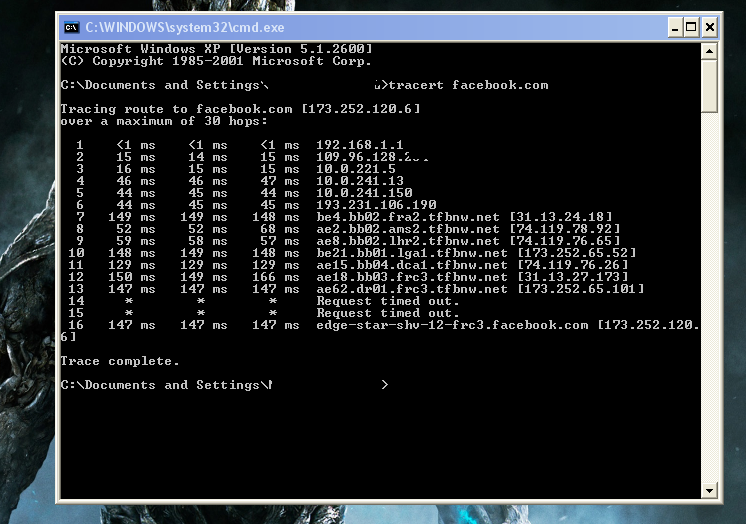The image size is (746, 524).
Task: Click the 68 ms value on hop 8
Action: coord(280,229)
